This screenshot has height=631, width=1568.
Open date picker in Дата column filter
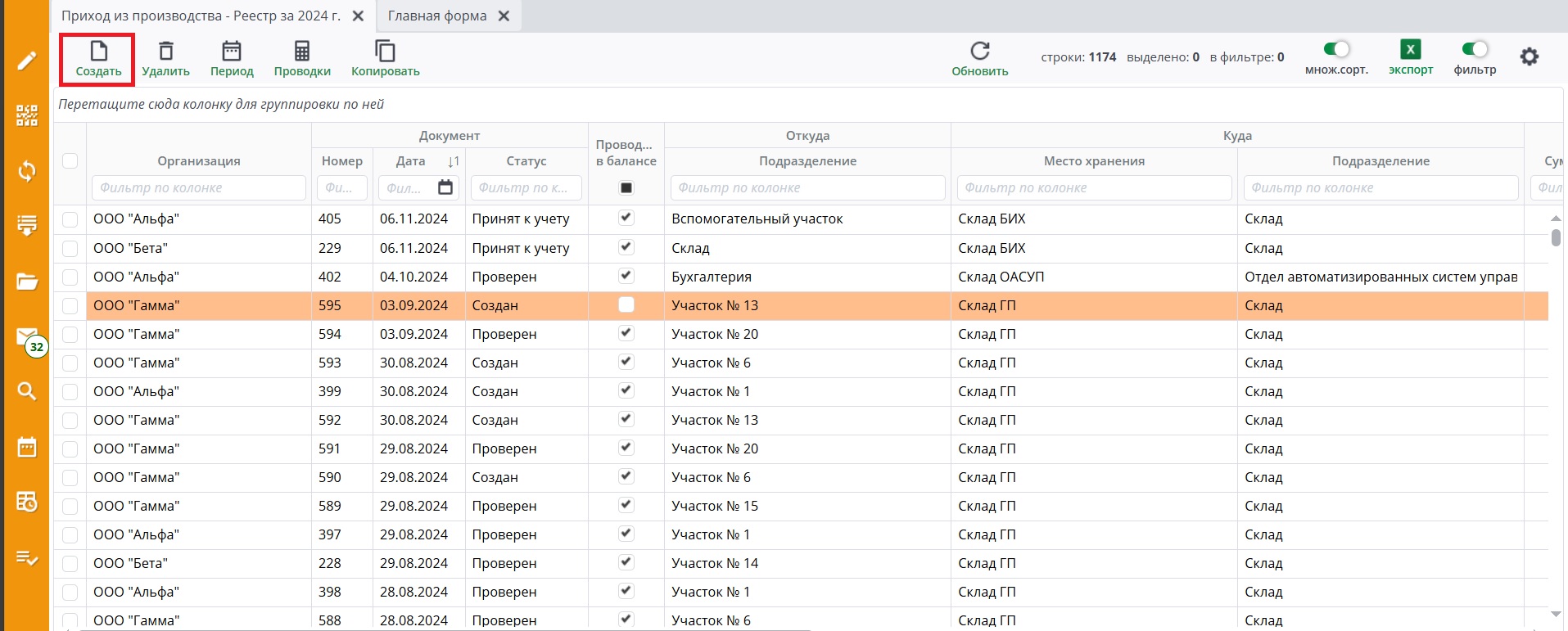tap(445, 187)
